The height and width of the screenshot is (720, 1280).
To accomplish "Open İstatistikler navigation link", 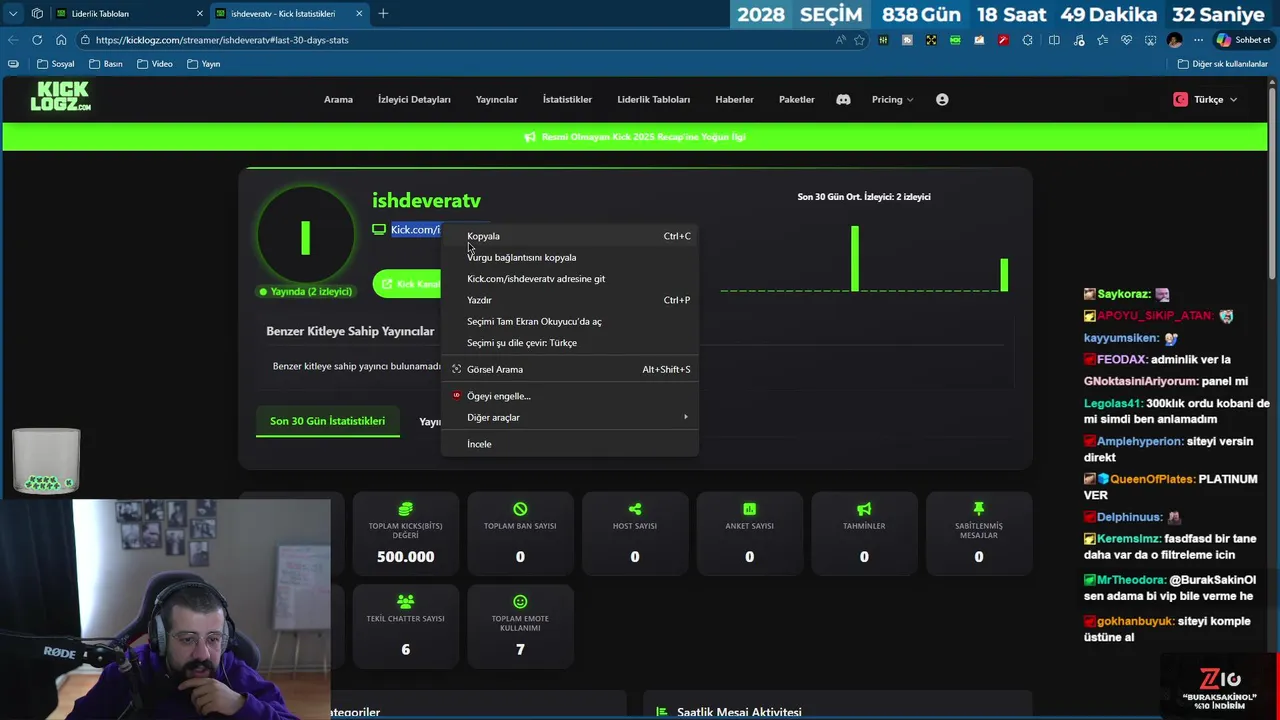I will point(567,100).
